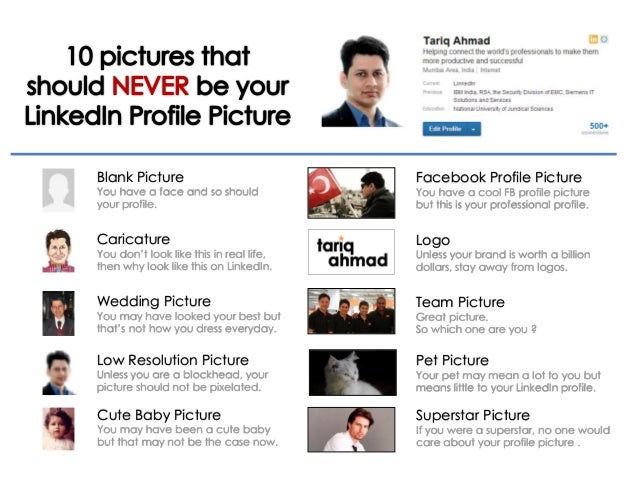Click the Turkish flag Facebook profile photo
This screenshot has height=479, width=638.
352,193
